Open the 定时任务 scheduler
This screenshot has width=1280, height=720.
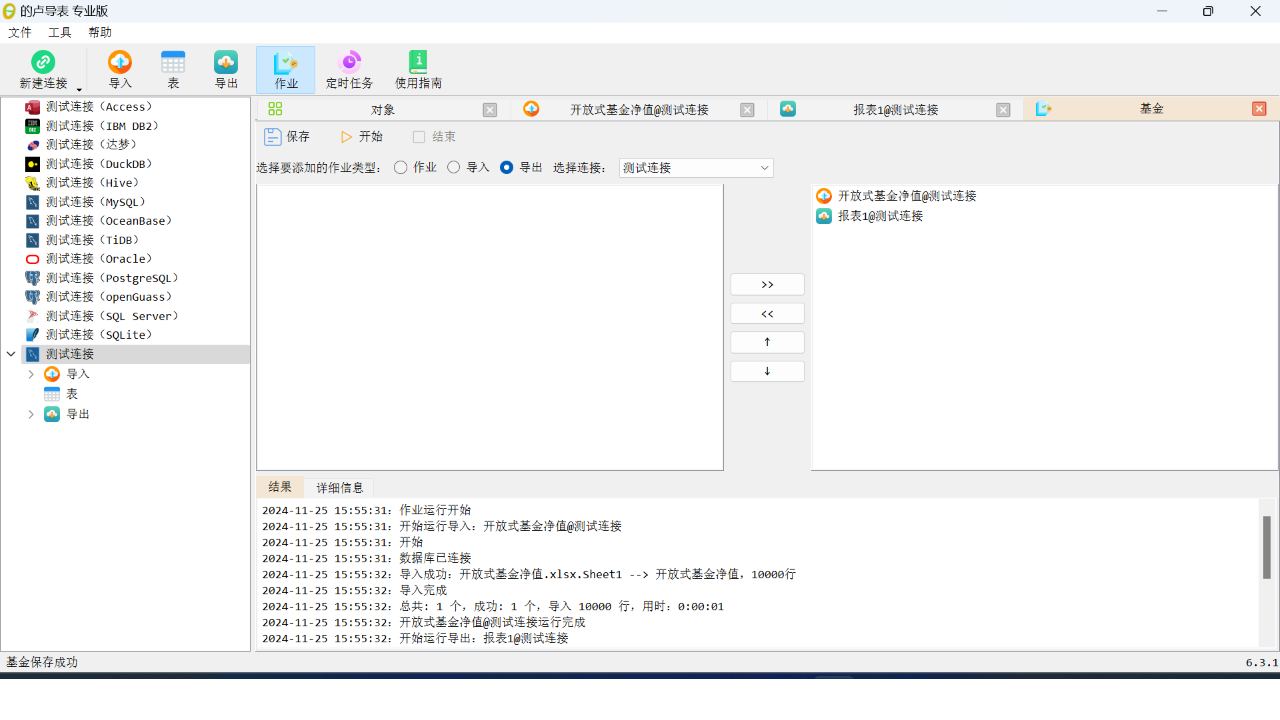(349, 63)
